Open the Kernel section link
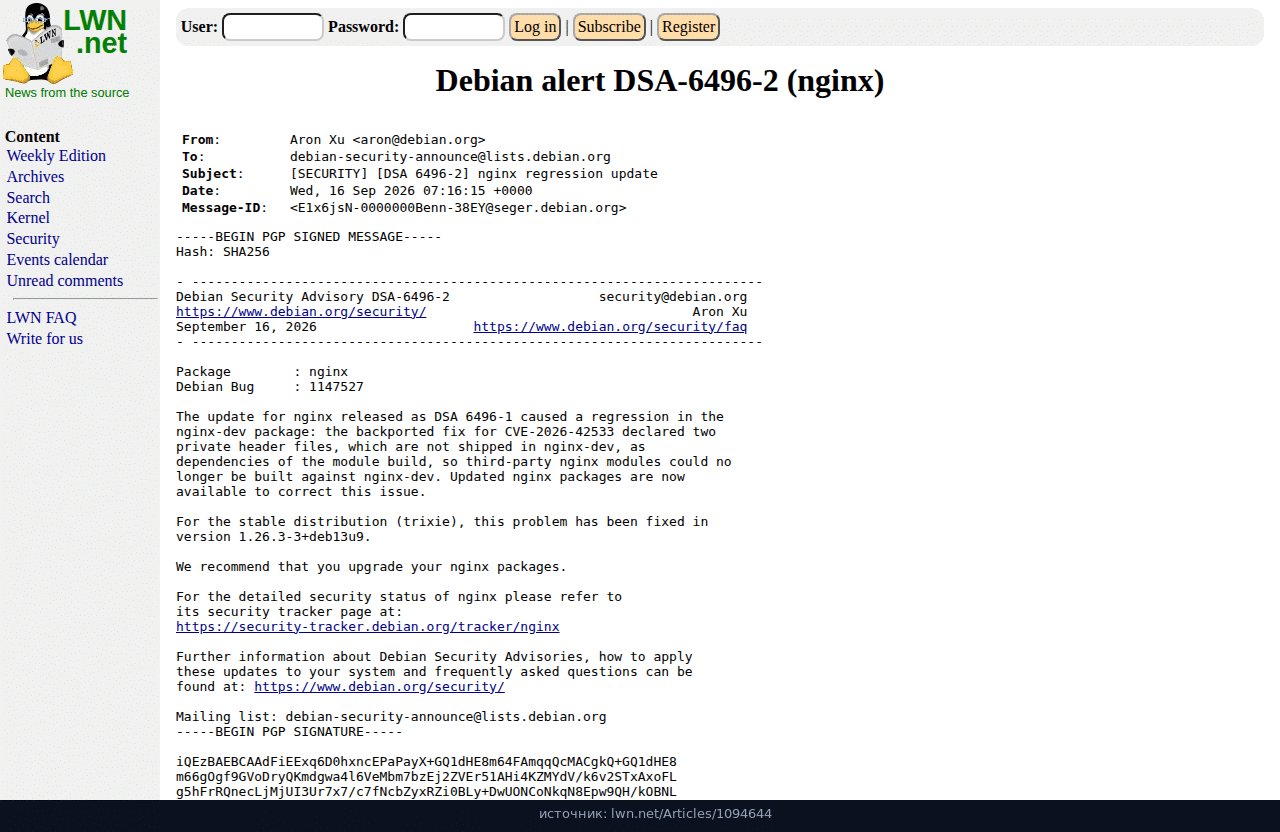 click(28, 218)
